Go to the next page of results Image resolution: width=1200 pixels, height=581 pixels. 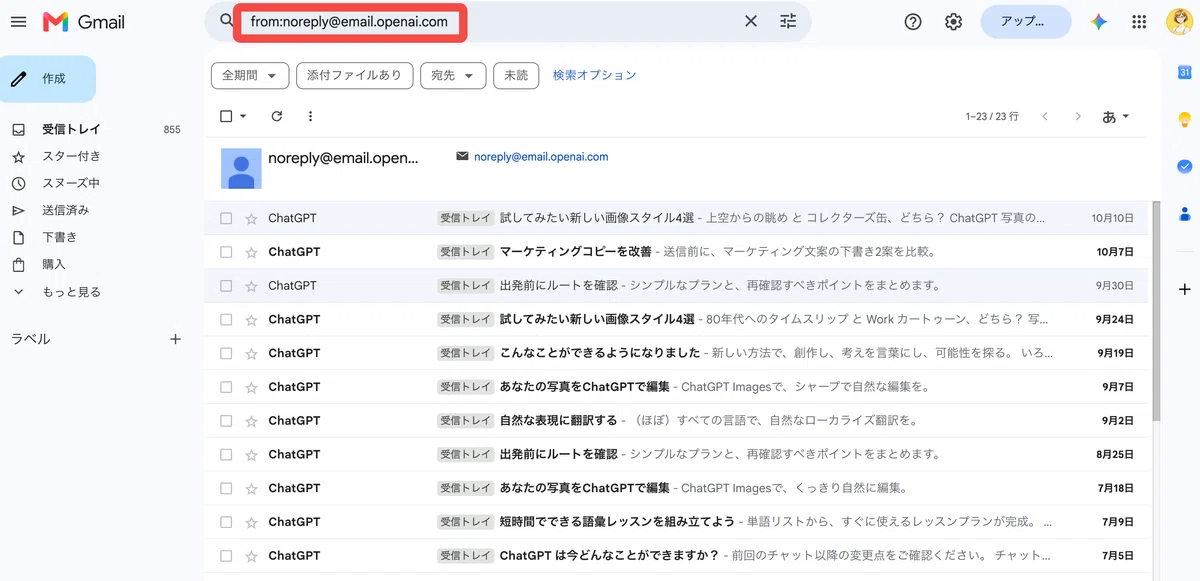tap(1078, 116)
